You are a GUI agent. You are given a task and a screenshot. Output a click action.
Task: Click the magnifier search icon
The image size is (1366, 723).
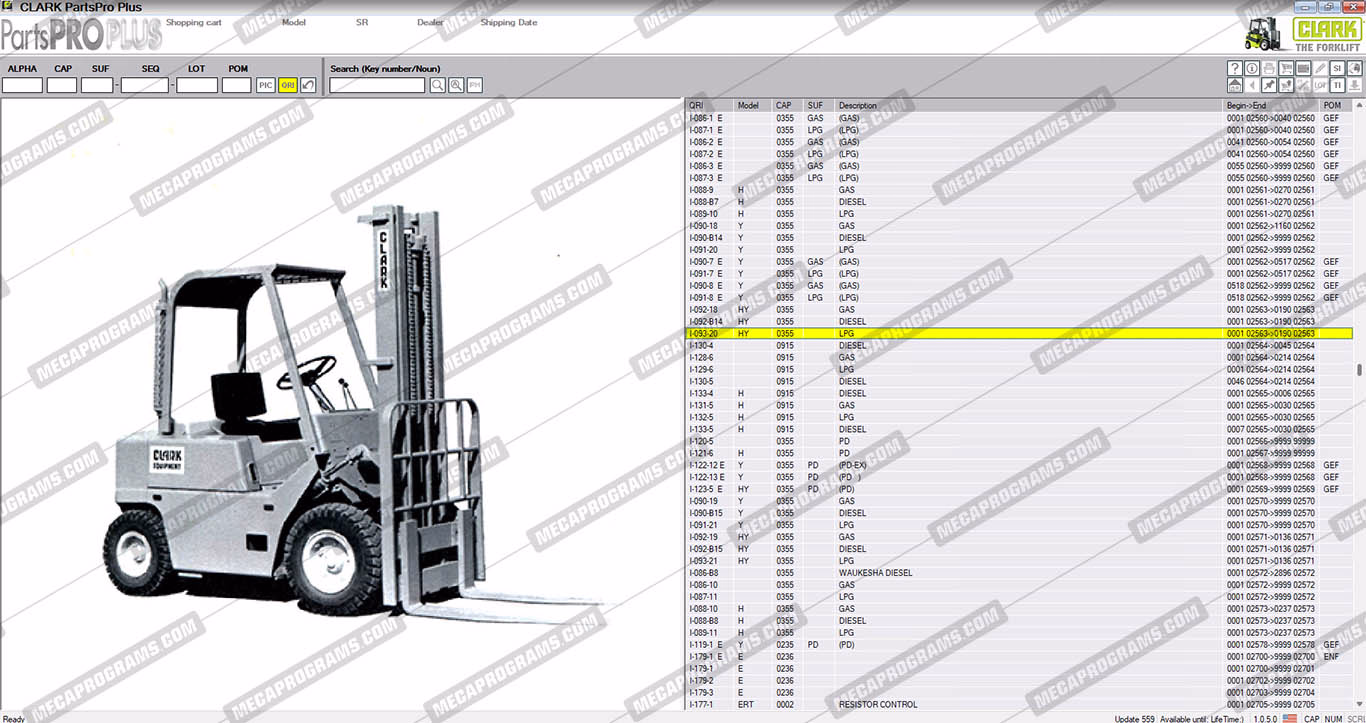click(x=437, y=85)
